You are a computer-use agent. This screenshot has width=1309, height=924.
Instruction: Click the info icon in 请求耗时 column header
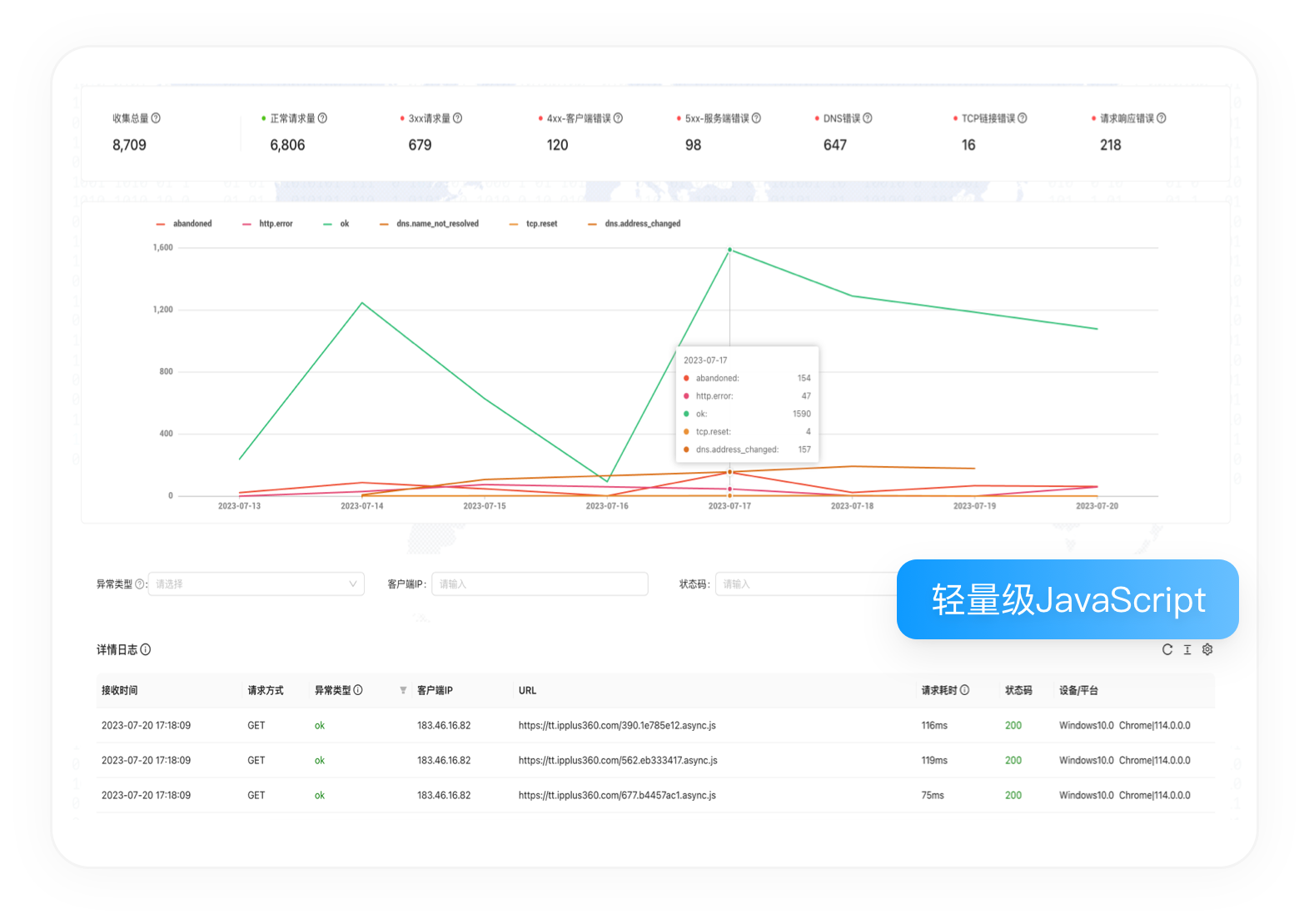click(x=964, y=690)
